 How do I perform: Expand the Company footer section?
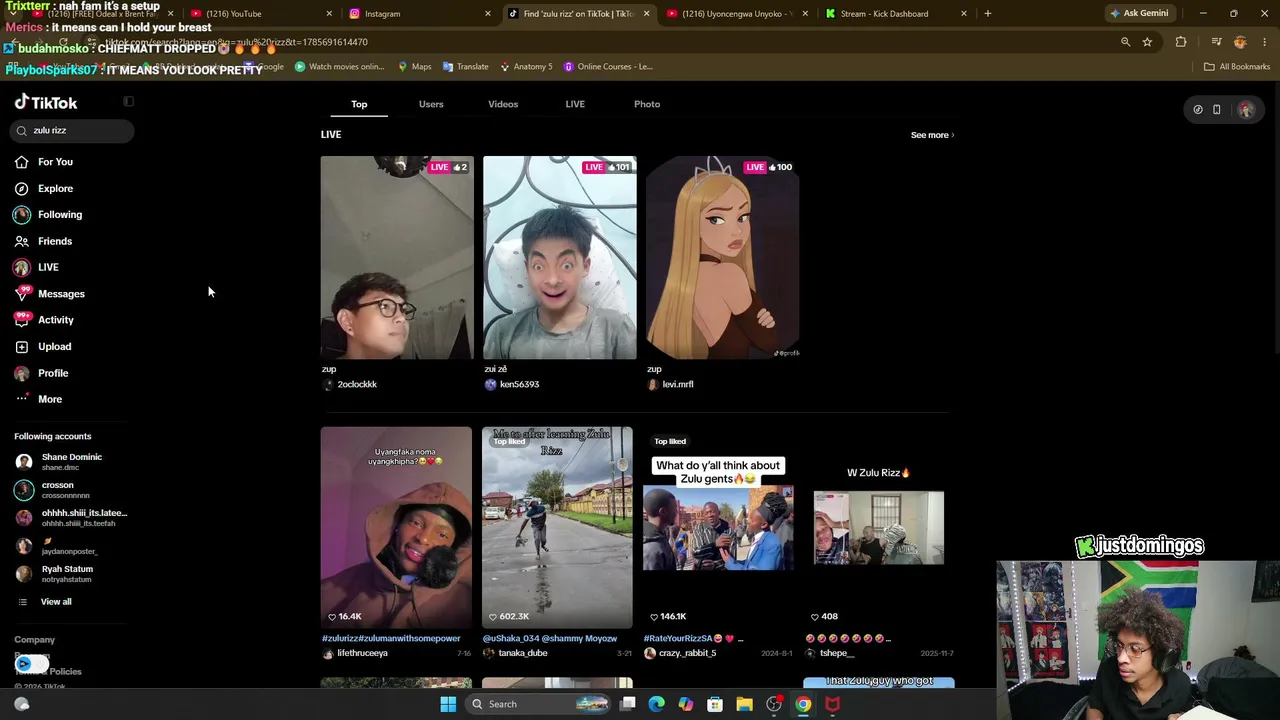pos(35,640)
